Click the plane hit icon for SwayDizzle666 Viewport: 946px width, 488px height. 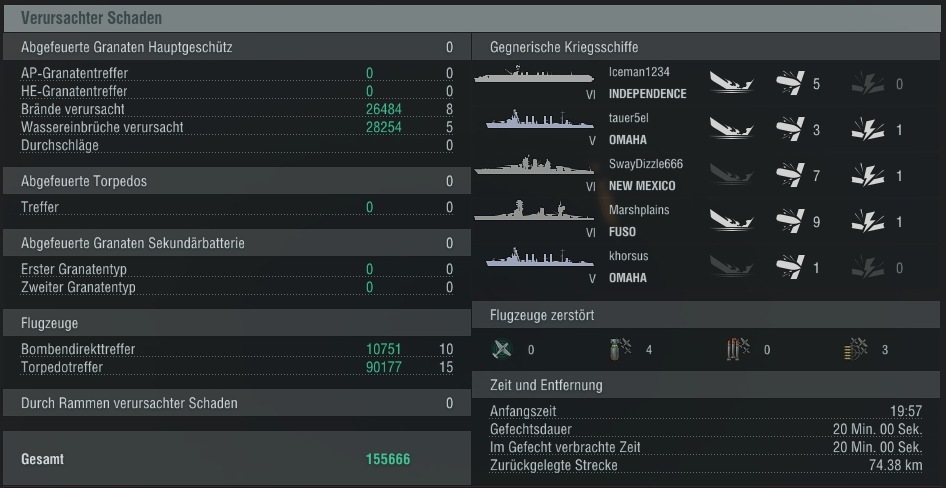[x=790, y=175]
